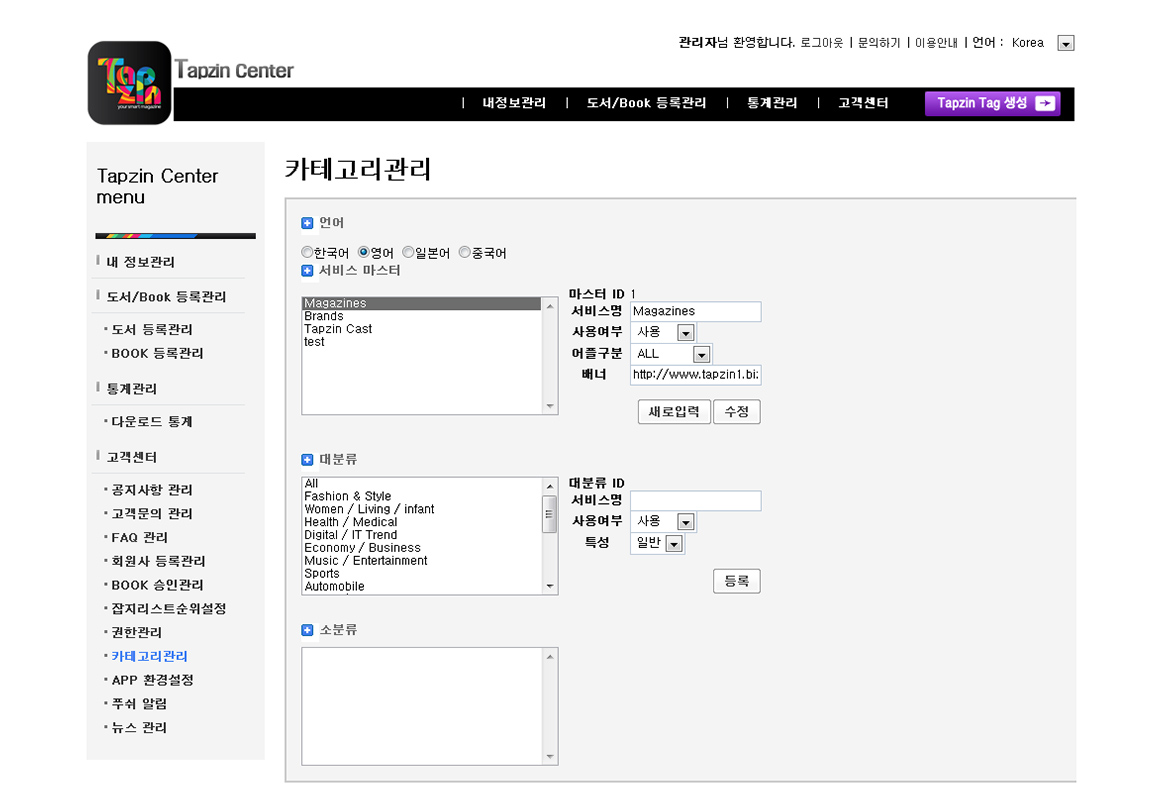Viewport: 1172px width, 795px height.
Task: Open the 특성 일반 dropdown
Action: [x=674, y=543]
